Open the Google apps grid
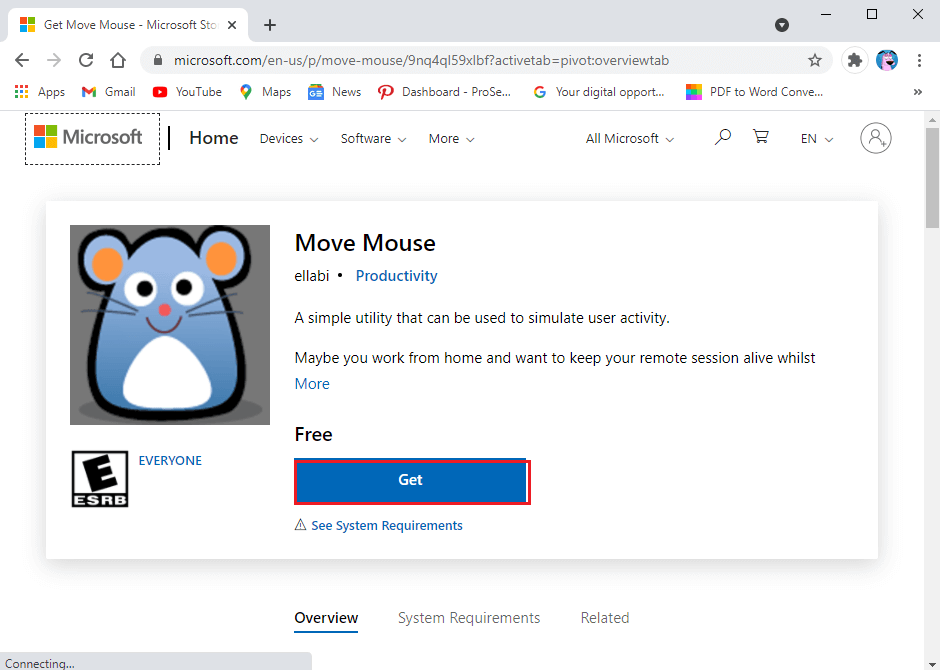This screenshot has height=670, width=940. [21, 91]
